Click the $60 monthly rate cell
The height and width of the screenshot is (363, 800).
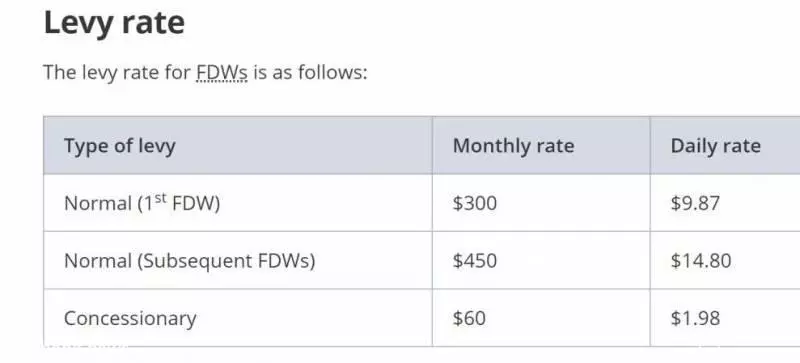469,319
